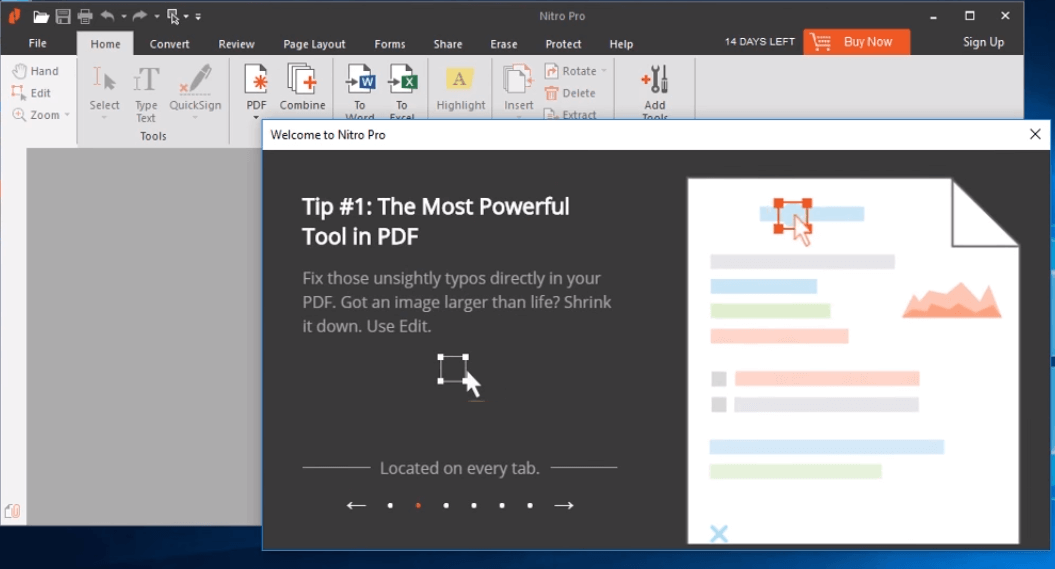Rotate pages using the Rotate button
The image size is (1055, 569).
[571, 71]
